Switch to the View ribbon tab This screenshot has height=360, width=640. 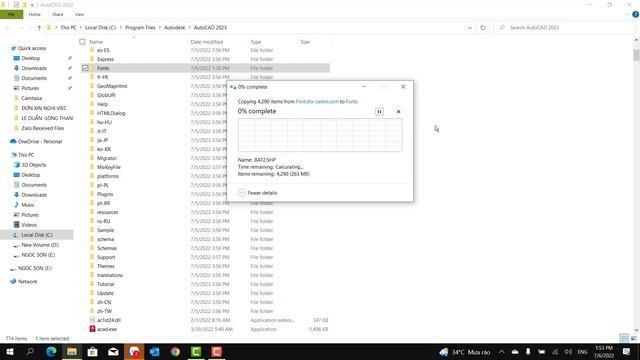79,14
